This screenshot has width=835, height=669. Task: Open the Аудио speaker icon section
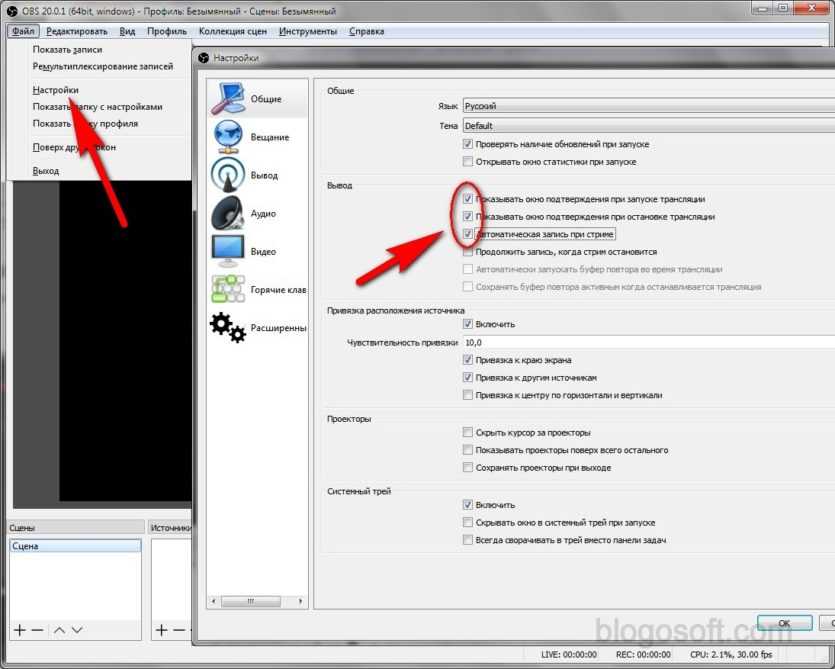click(227, 213)
